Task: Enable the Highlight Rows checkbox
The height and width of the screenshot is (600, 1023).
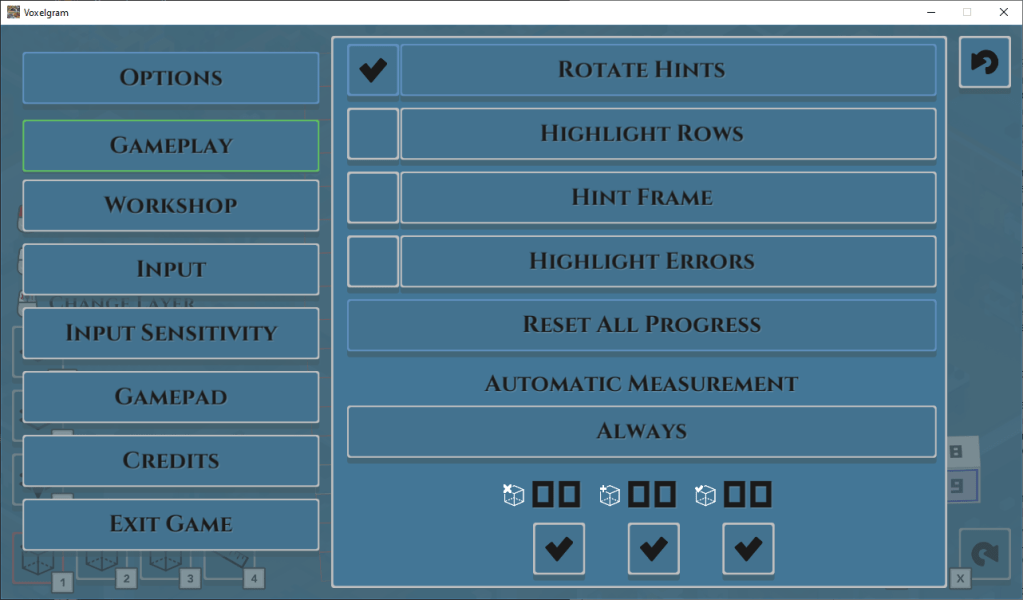Action: coord(373,134)
